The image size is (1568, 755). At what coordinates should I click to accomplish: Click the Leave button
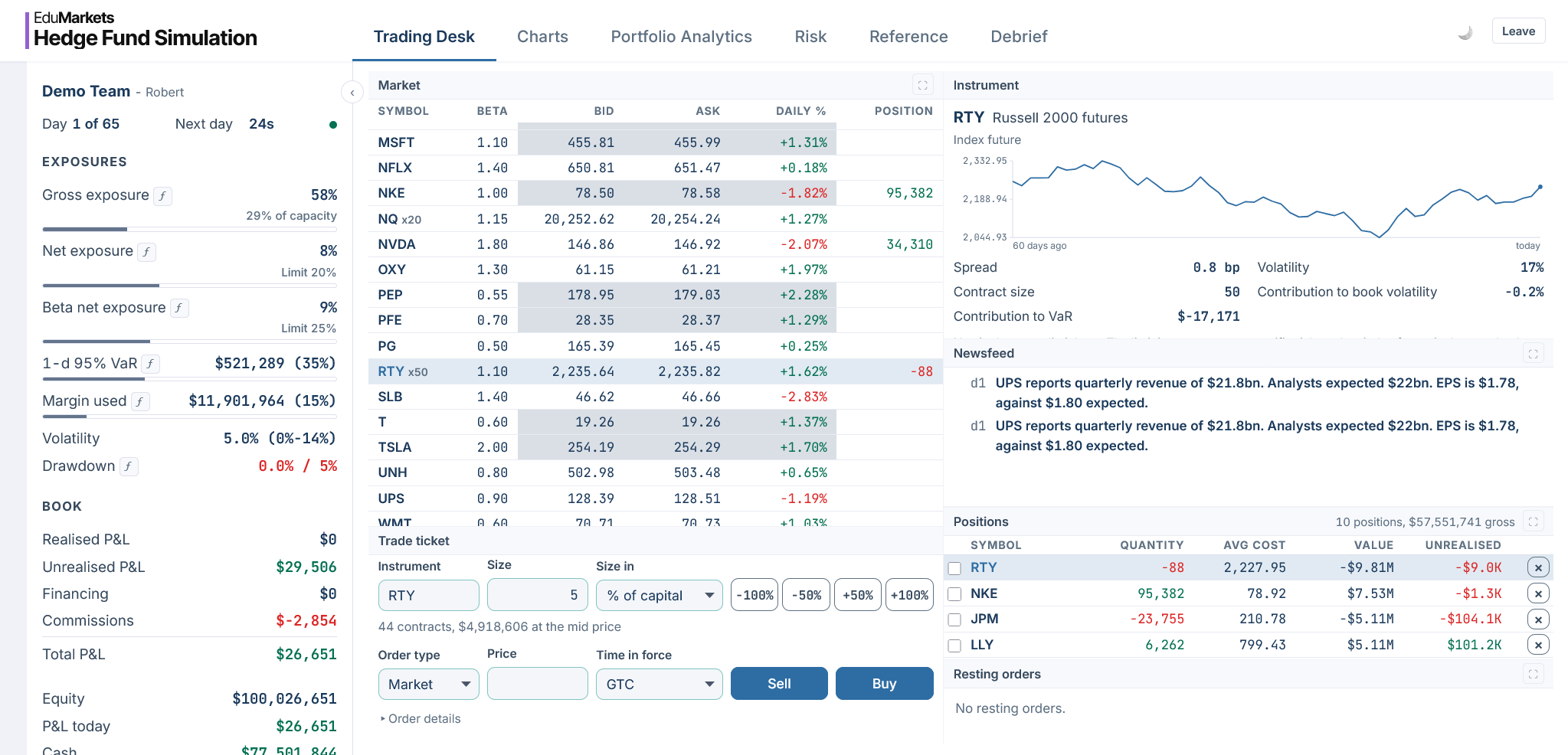[1518, 31]
